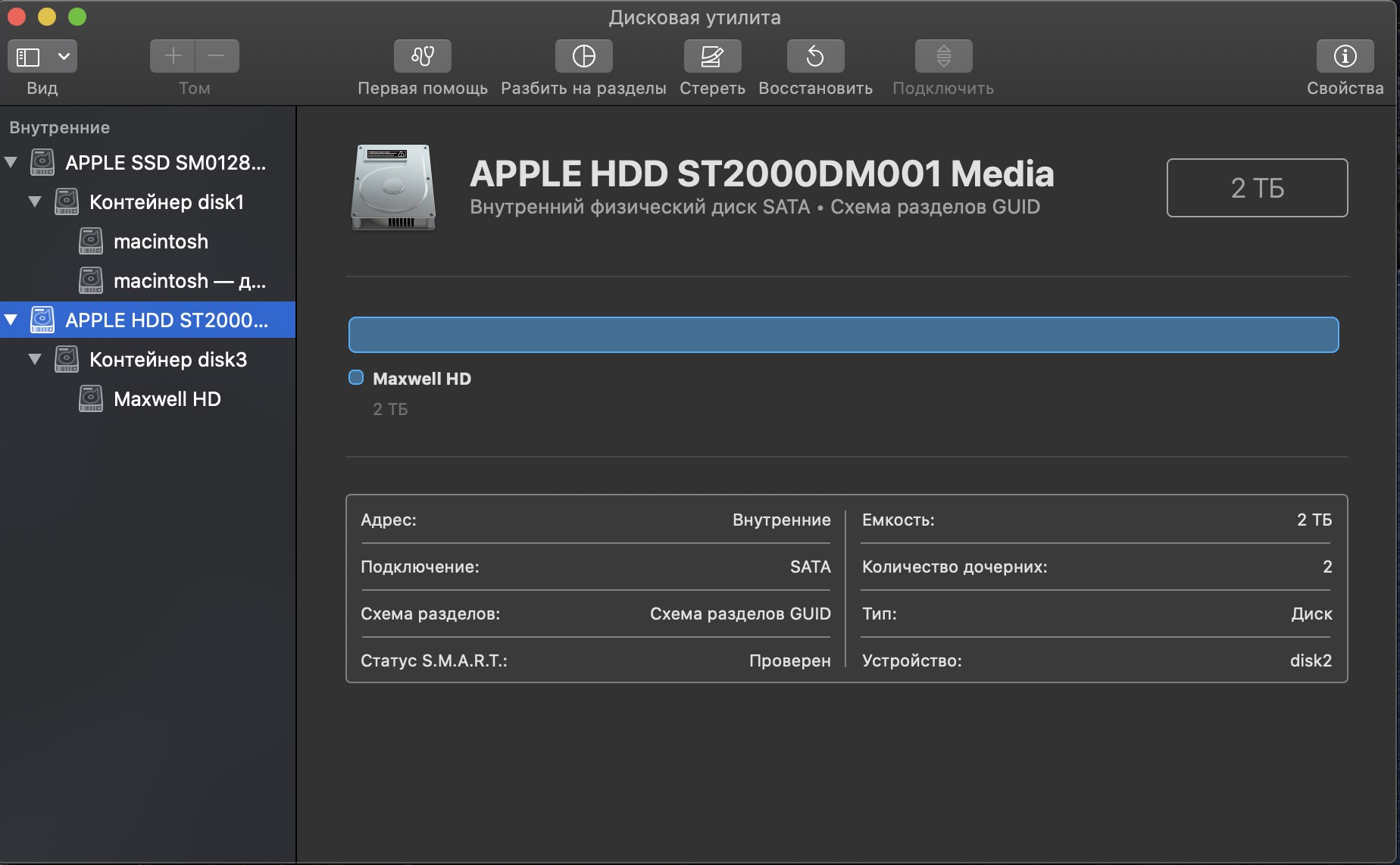Select Maxwell HD volume in the sidebar
1400x865 pixels.
148,398
